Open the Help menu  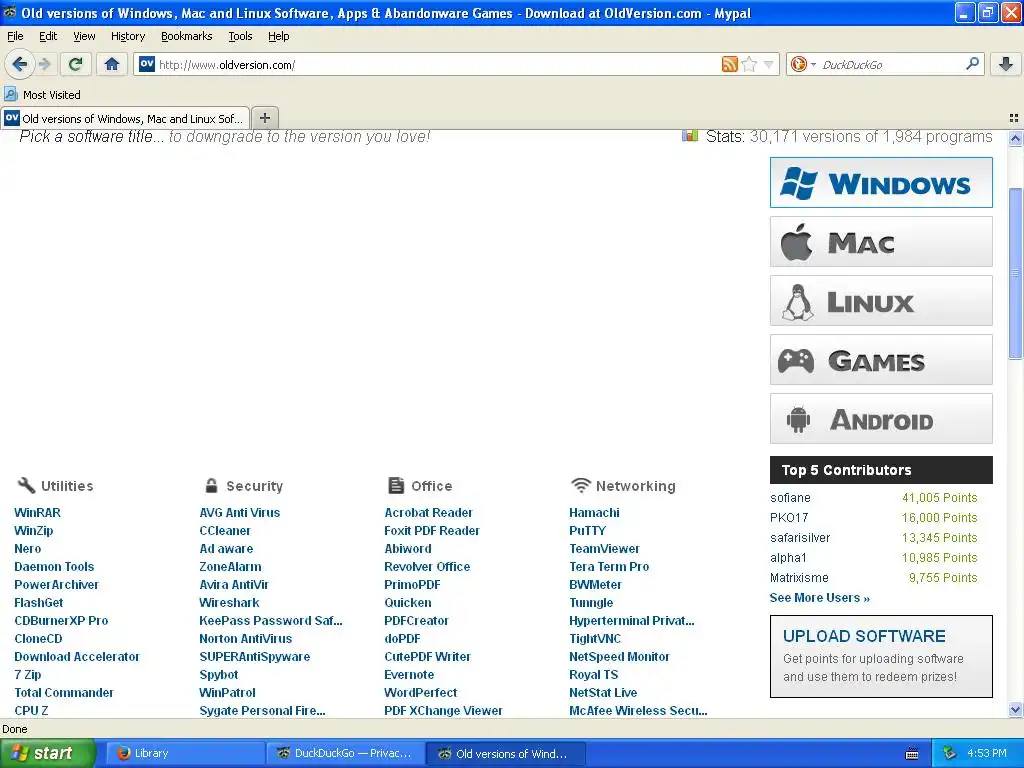278,36
